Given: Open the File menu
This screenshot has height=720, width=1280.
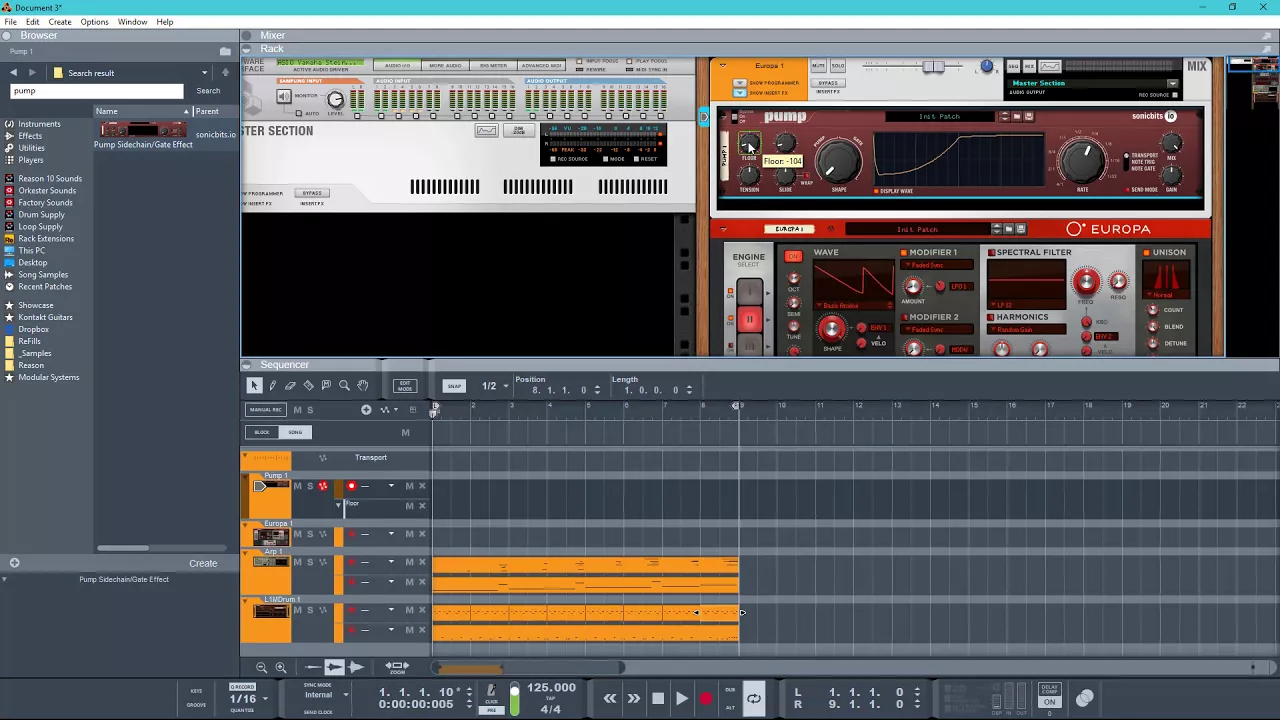Looking at the screenshot, I should (x=10, y=22).
